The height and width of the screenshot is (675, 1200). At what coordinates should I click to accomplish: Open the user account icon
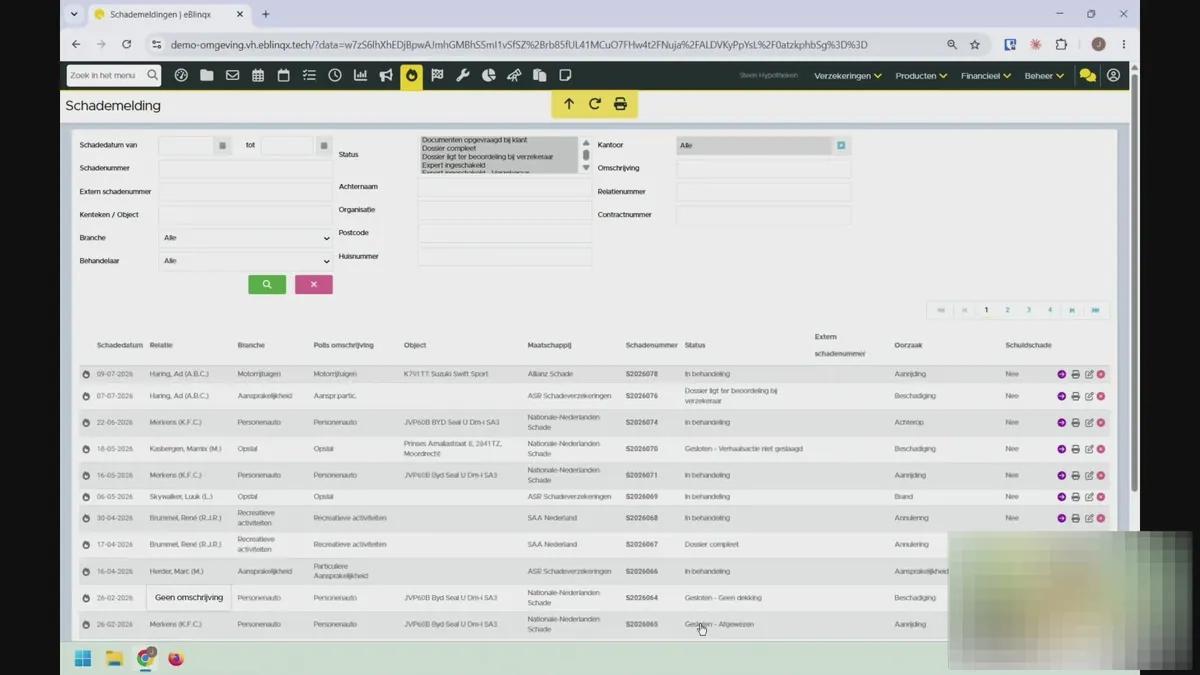[1113, 75]
